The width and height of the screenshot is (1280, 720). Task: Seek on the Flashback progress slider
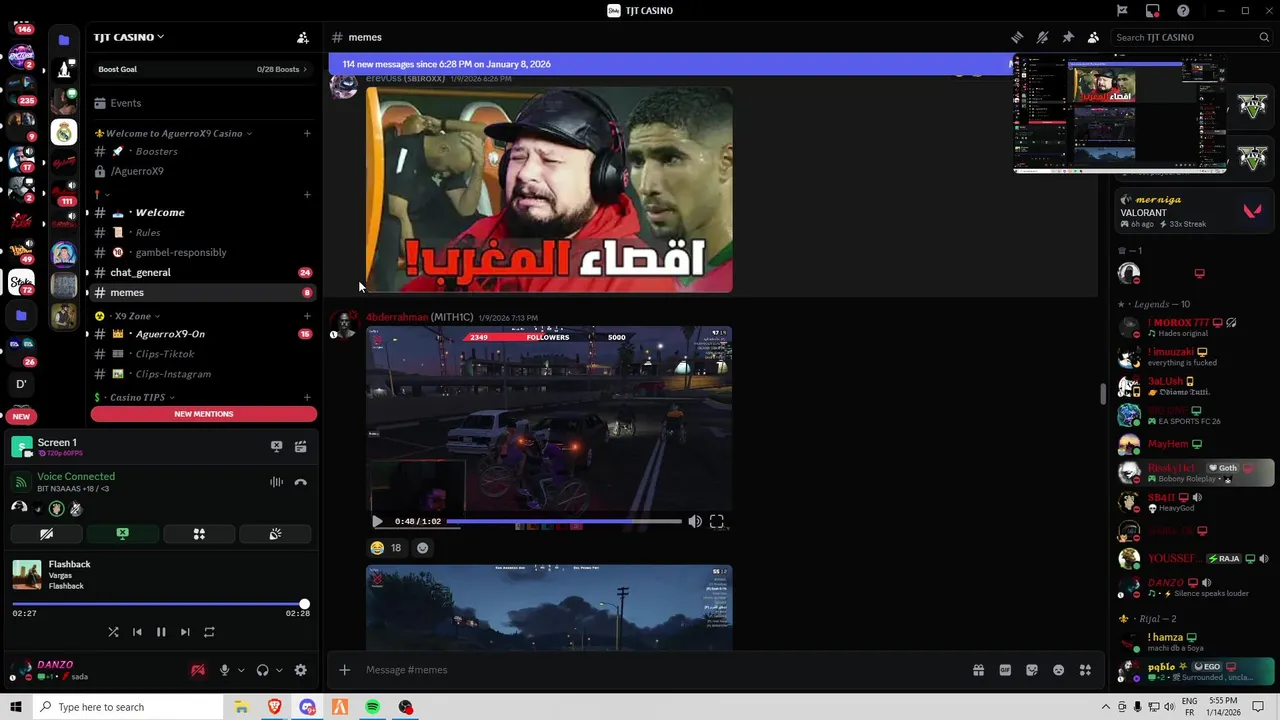pyautogui.click(x=161, y=604)
